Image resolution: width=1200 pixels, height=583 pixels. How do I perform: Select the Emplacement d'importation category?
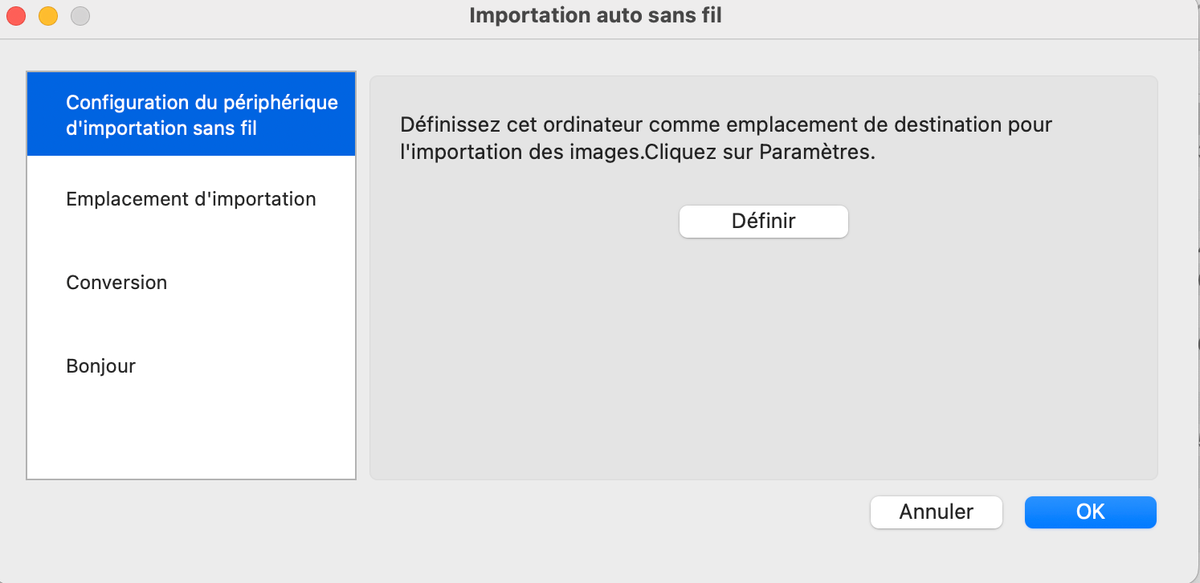[190, 199]
